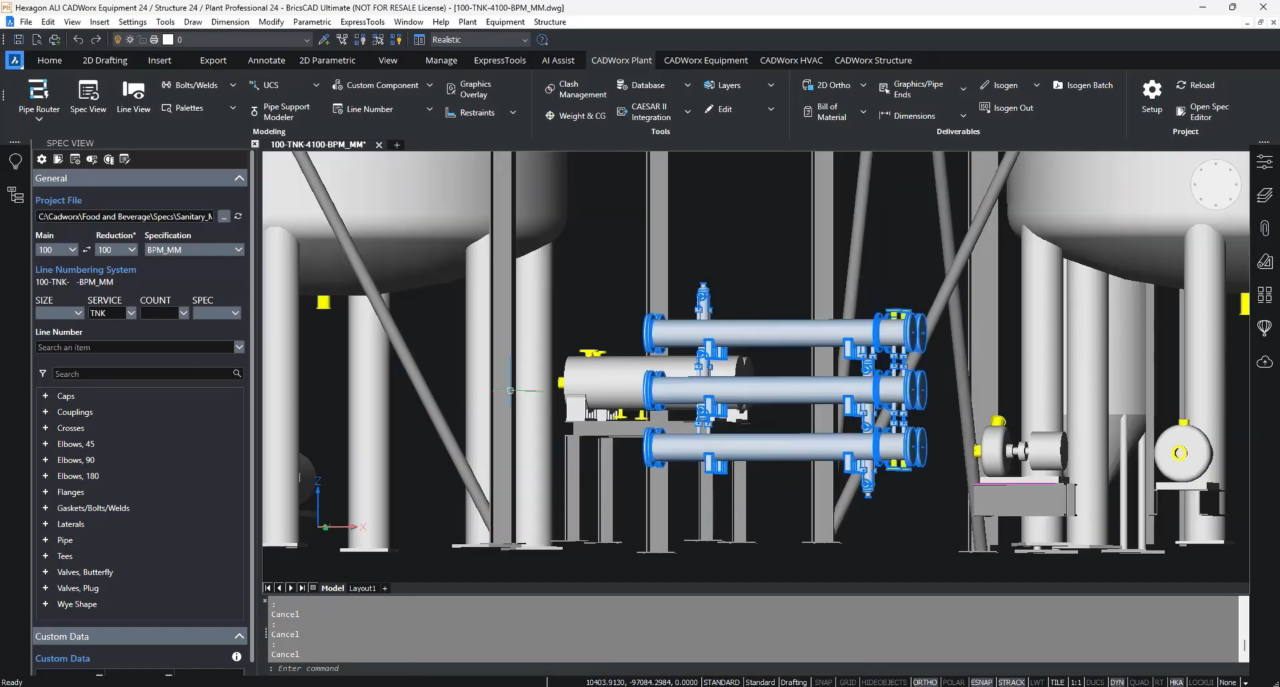Toggle GRID in status bar

[847, 682]
